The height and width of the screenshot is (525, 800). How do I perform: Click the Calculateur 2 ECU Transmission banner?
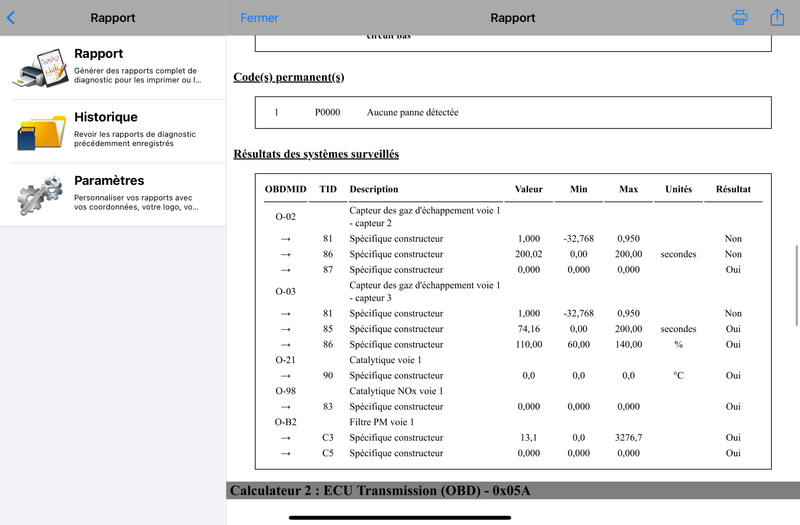(x=513, y=490)
